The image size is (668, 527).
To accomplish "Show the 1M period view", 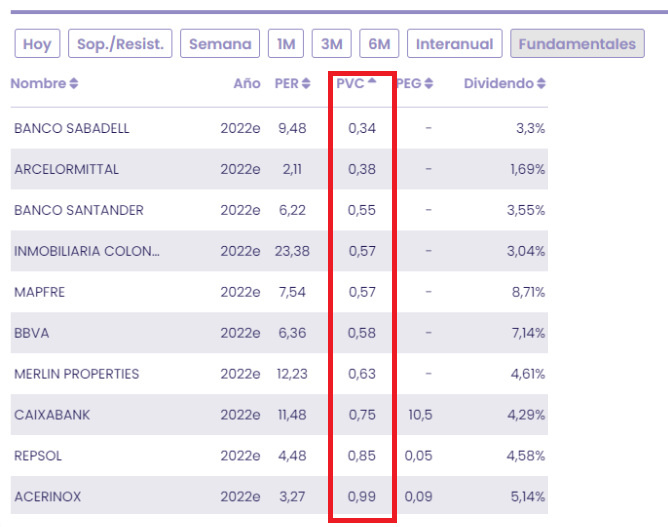I will 286,44.
